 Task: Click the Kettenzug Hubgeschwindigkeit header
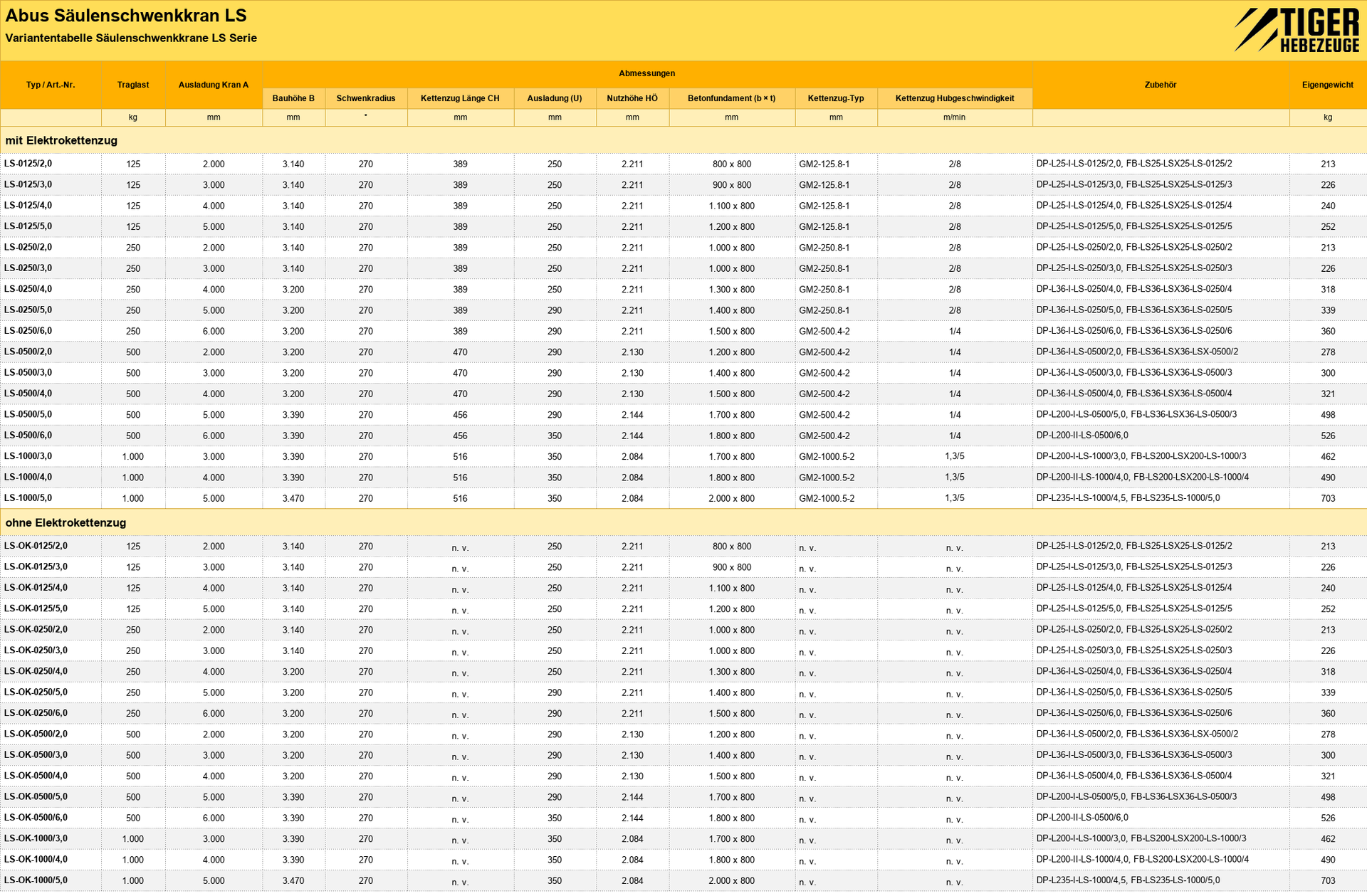955,98
